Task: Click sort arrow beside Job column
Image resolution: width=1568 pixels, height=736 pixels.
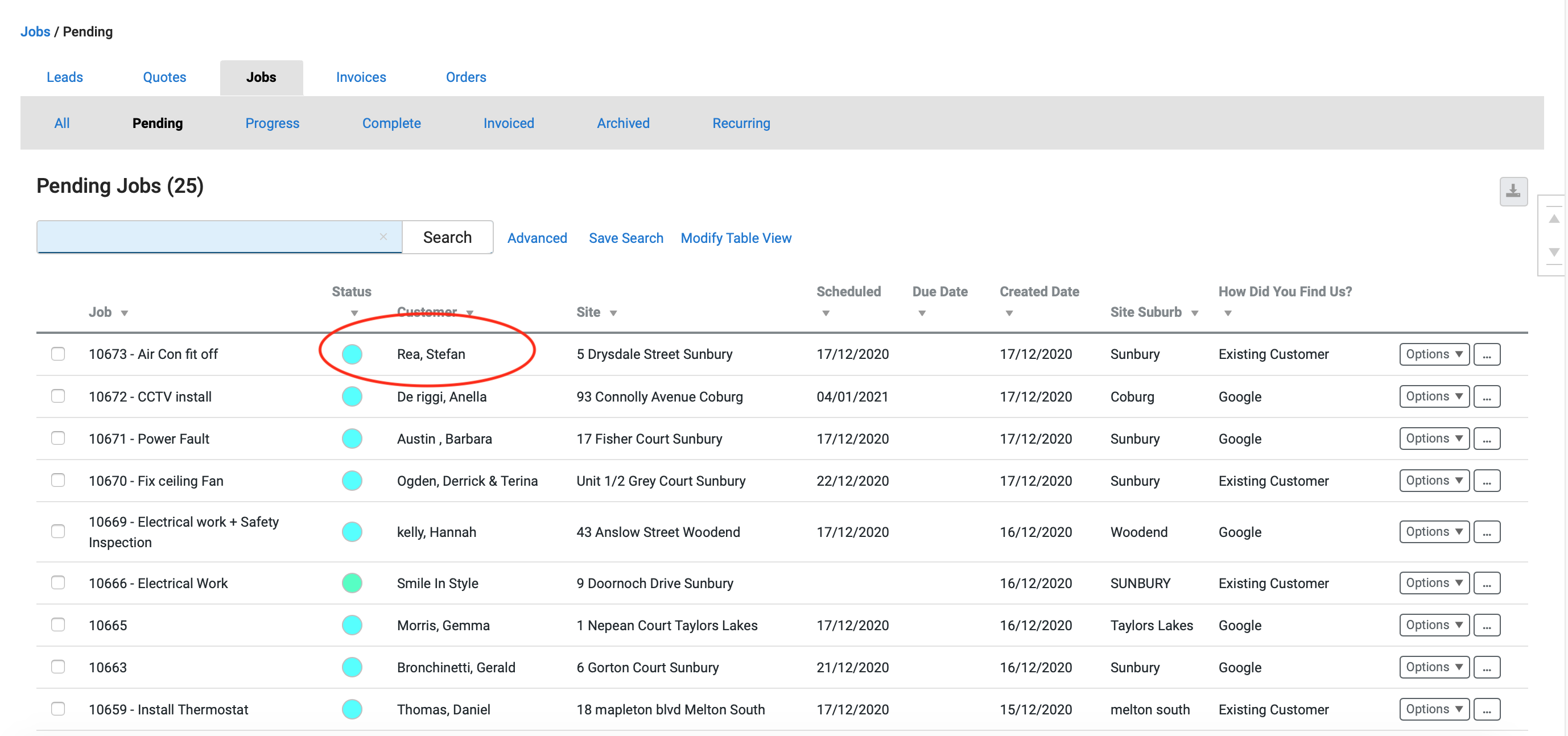Action: point(124,313)
